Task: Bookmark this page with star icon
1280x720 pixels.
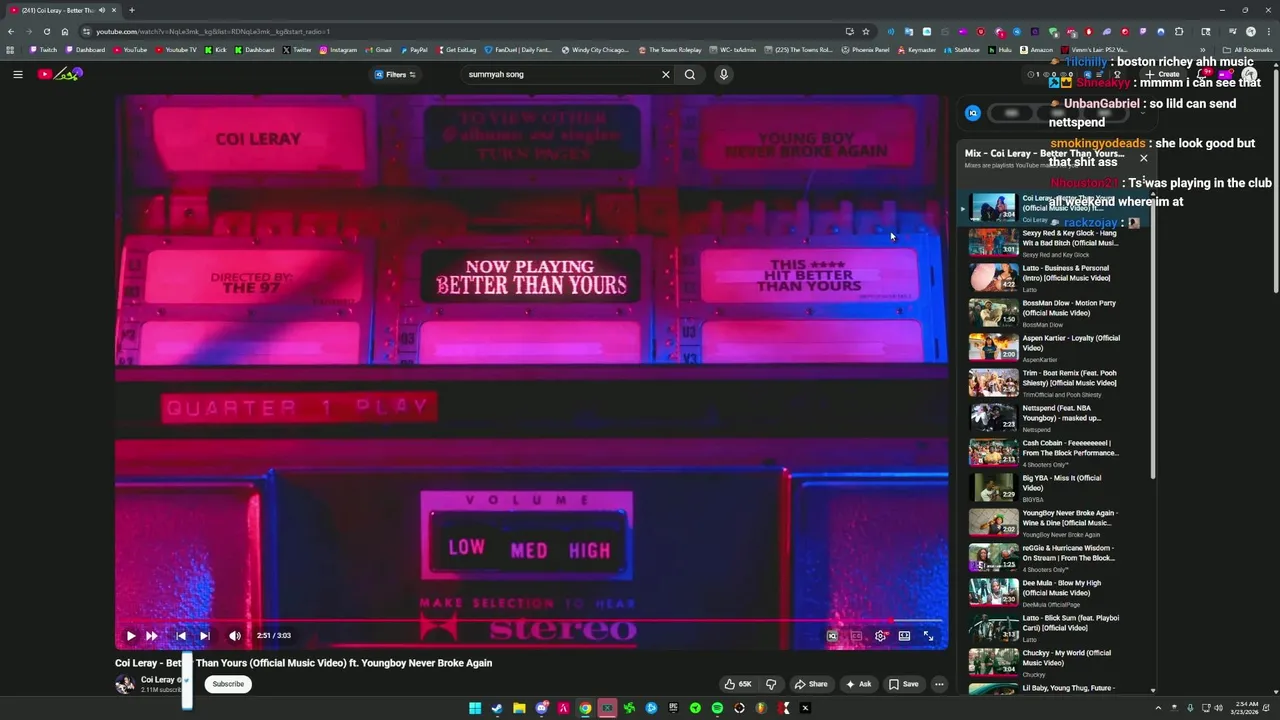Action: tap(866, 31)
